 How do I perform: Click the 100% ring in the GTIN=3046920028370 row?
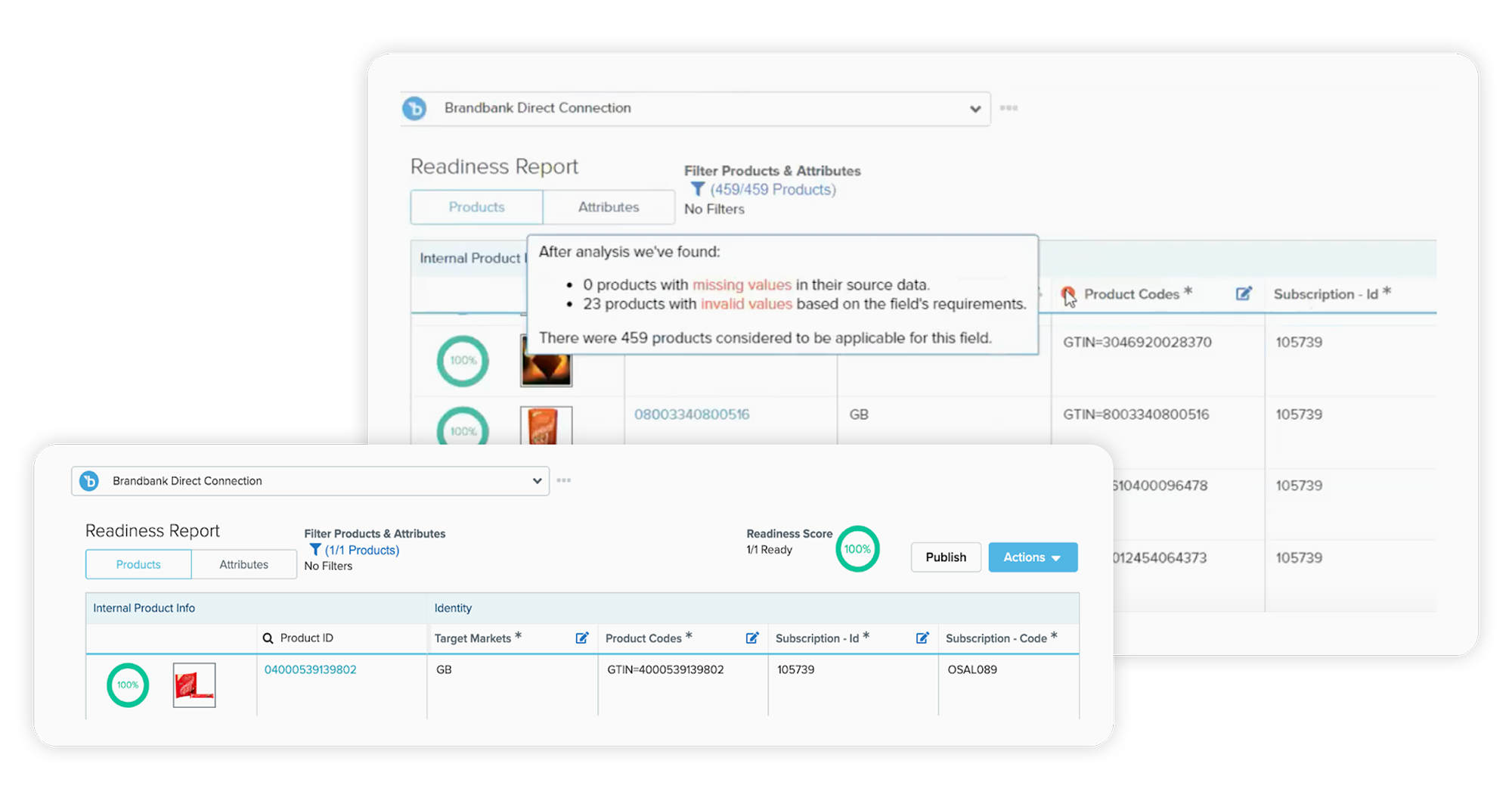(x=463, y=361)
